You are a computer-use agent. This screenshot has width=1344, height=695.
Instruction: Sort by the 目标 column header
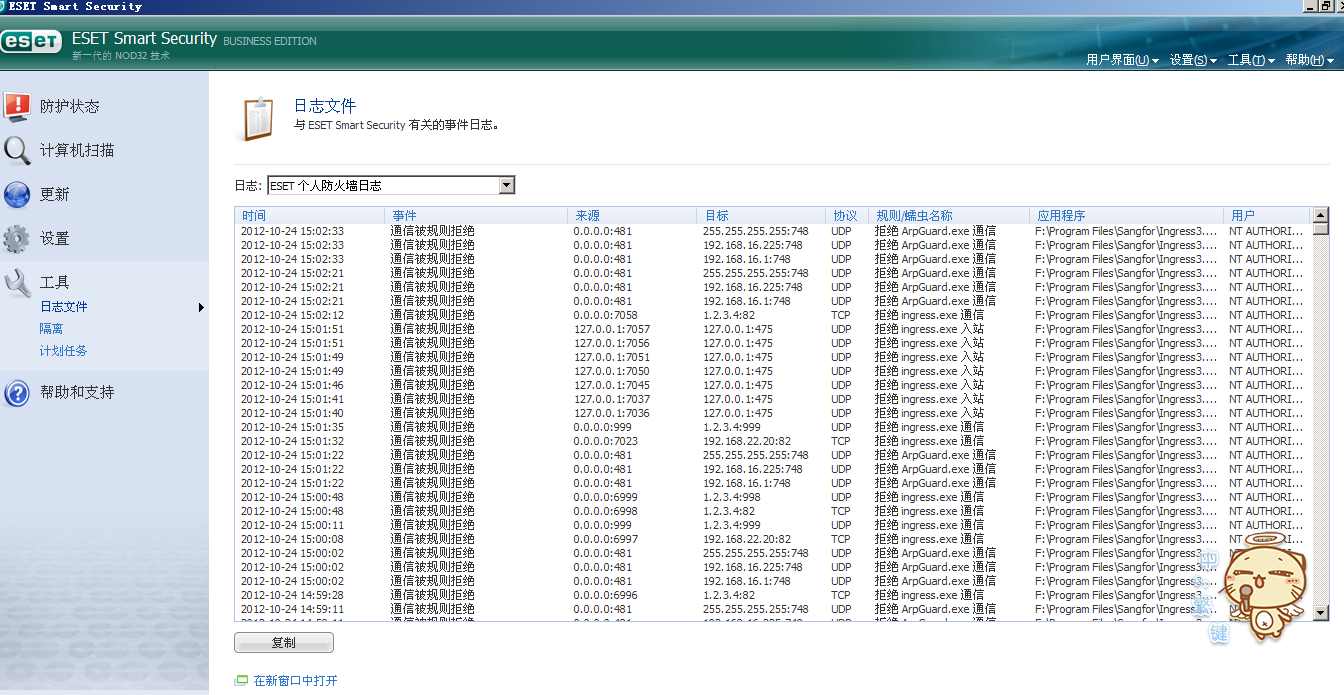(x=761, y=215)
